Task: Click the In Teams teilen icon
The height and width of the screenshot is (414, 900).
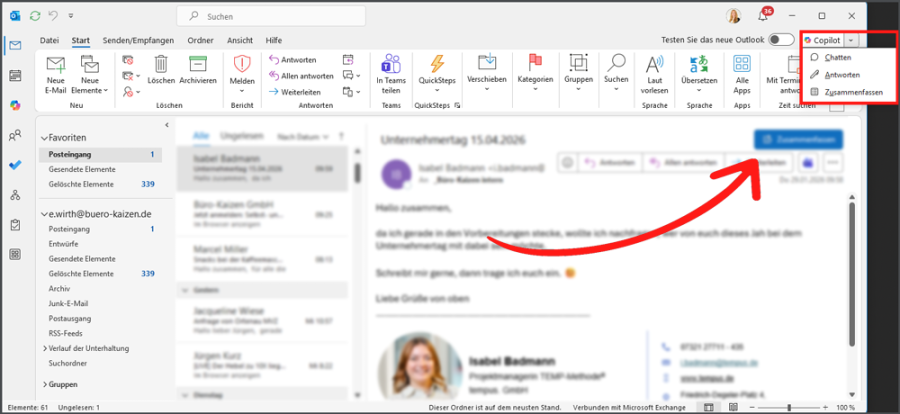Action: [390, 64]
